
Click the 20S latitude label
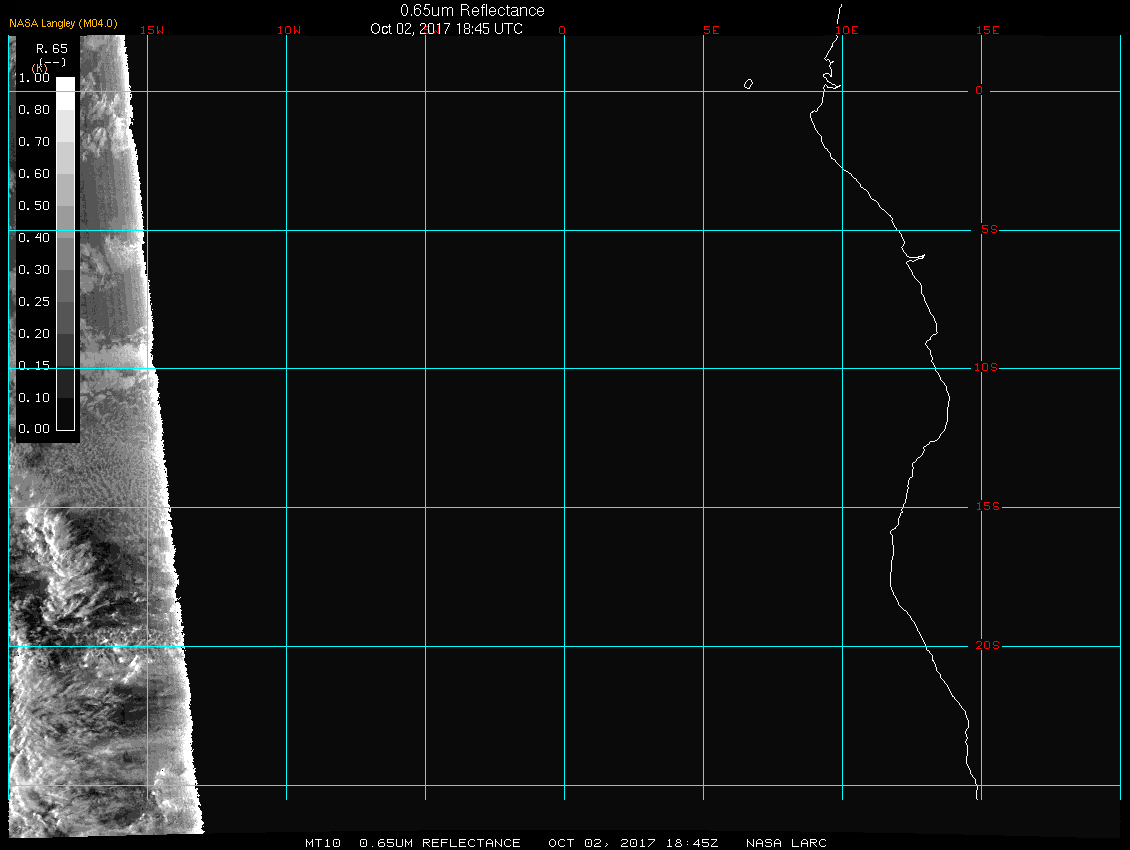point(986,646)
